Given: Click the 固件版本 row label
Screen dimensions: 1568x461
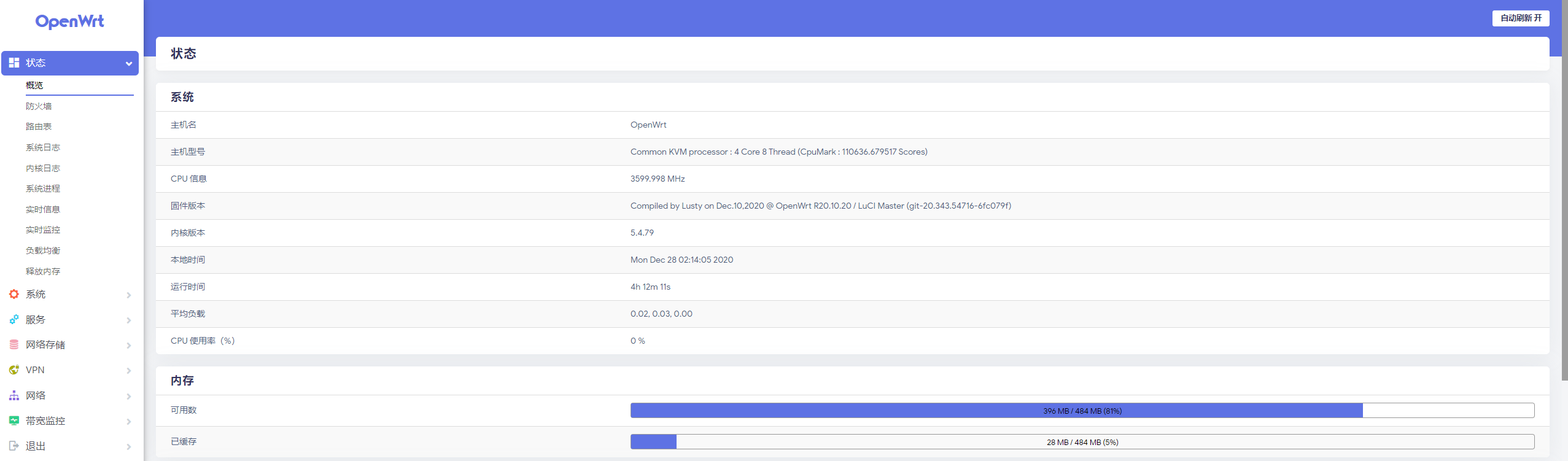Looking at the screenshot, I should coord(188,206).
